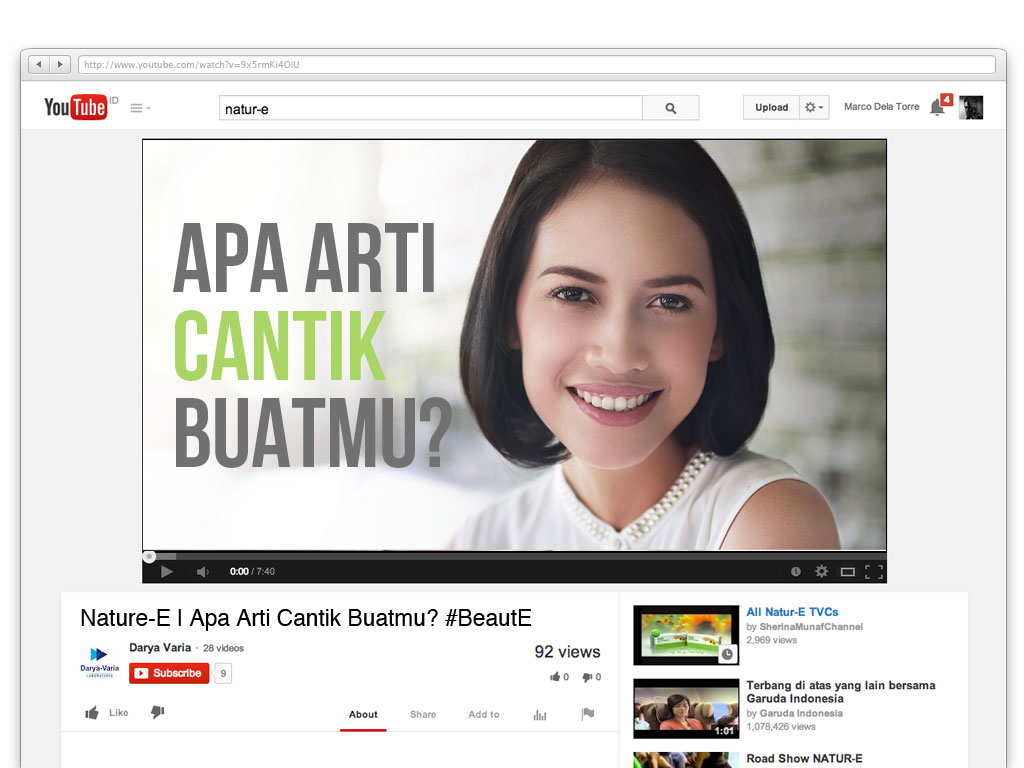The height and width of the screenshot is (768, 1024).
Task: Expand the guide menu next to logo
Action: 140,108
